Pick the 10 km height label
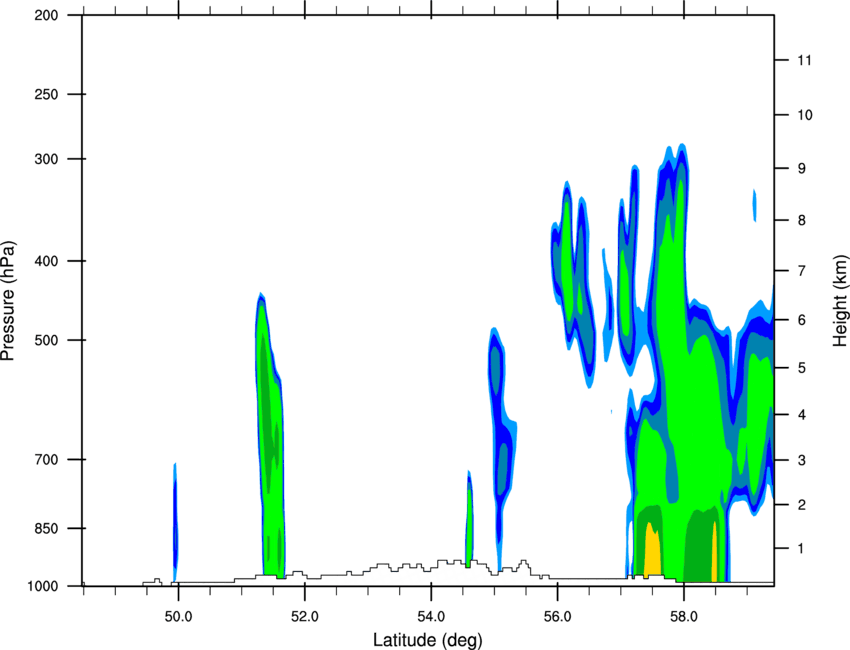850x650 pixels. (805, 115)
